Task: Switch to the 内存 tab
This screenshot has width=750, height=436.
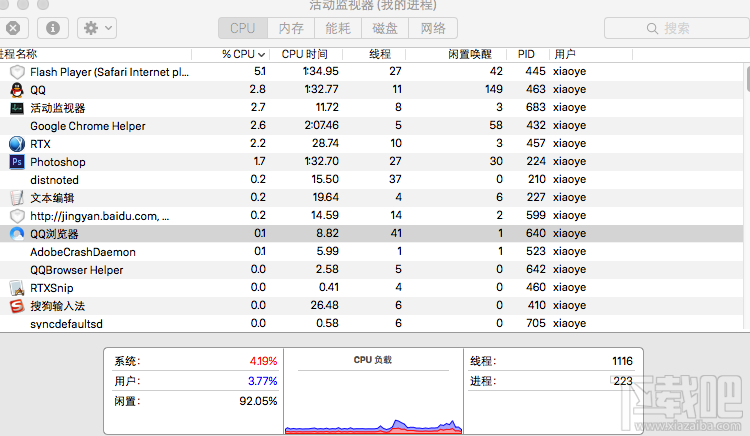Action: (291, 28)
